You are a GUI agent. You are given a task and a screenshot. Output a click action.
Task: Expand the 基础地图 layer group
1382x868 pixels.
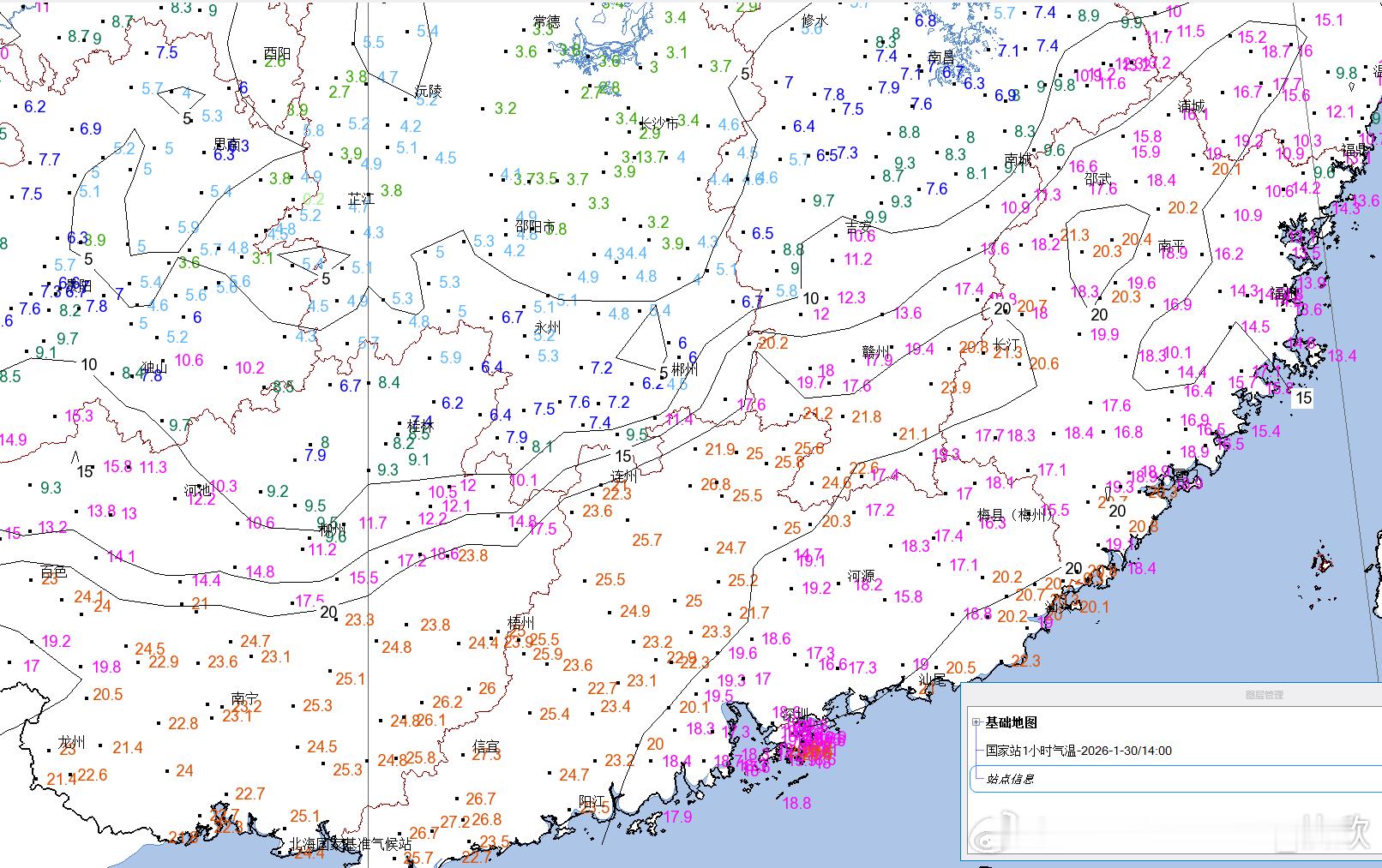976,722
